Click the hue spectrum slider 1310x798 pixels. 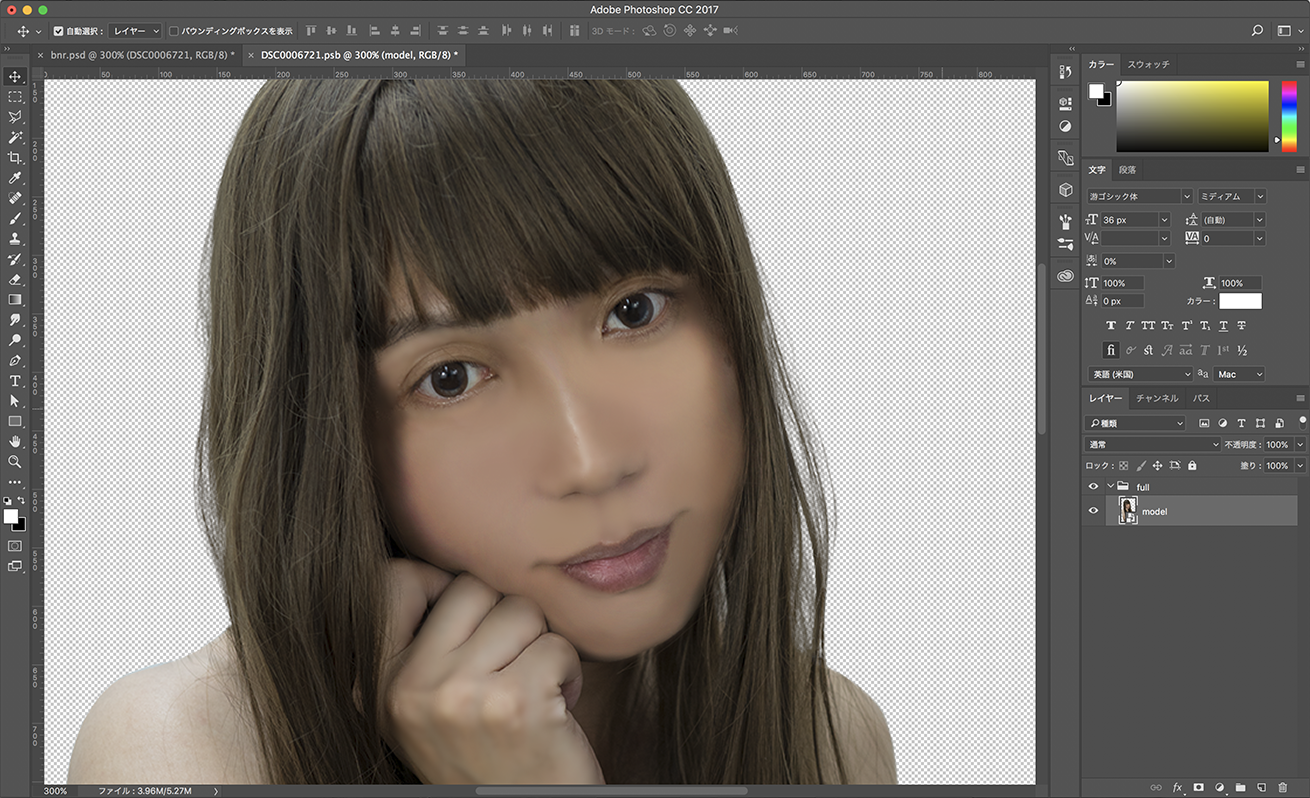coord(1288,116)
